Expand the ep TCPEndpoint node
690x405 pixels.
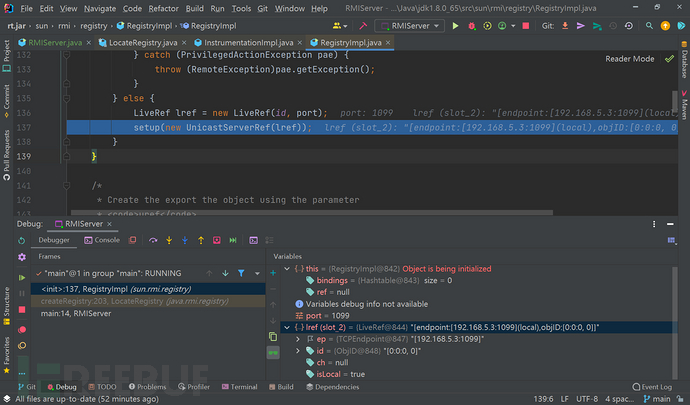(x=297, y=339)
